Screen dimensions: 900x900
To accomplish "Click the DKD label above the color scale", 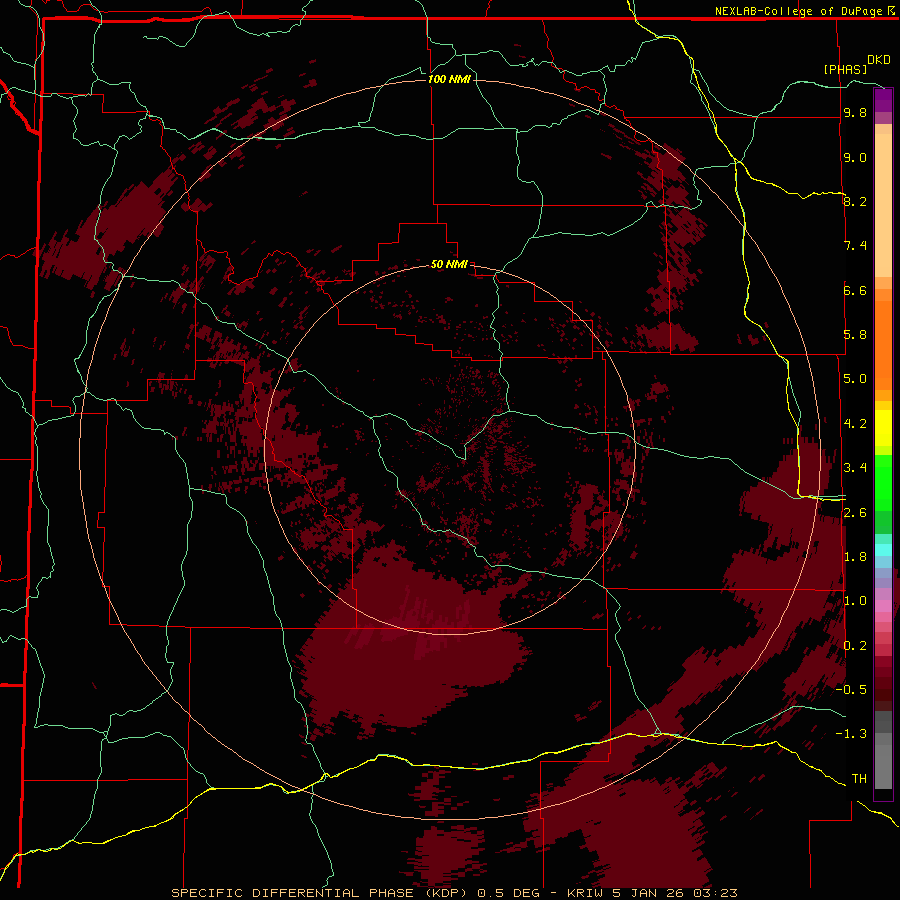I will click(x=878, y=60).
